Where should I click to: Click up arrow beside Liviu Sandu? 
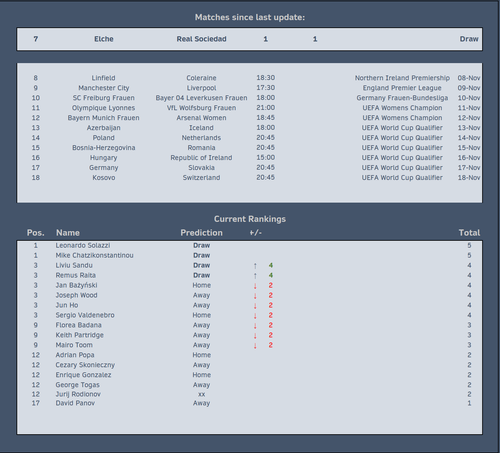click(x=255, y=266)
